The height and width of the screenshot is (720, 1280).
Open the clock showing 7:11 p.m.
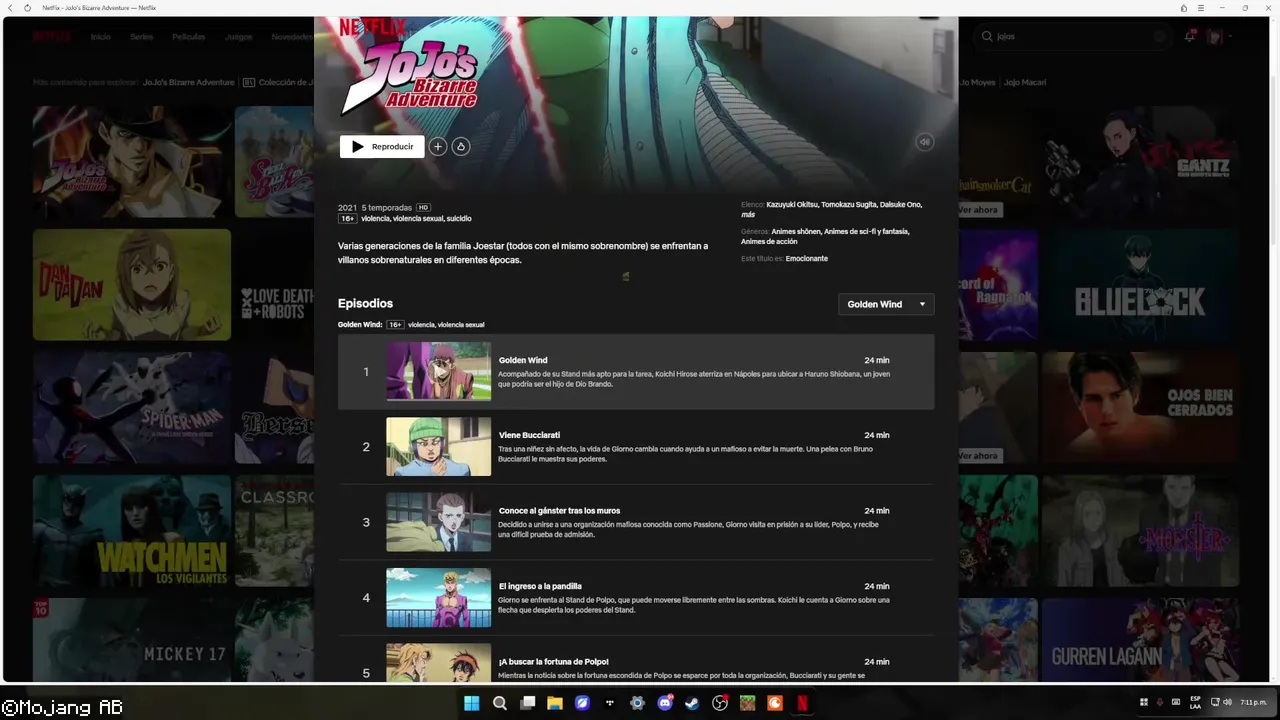[x=1253, y=702]
